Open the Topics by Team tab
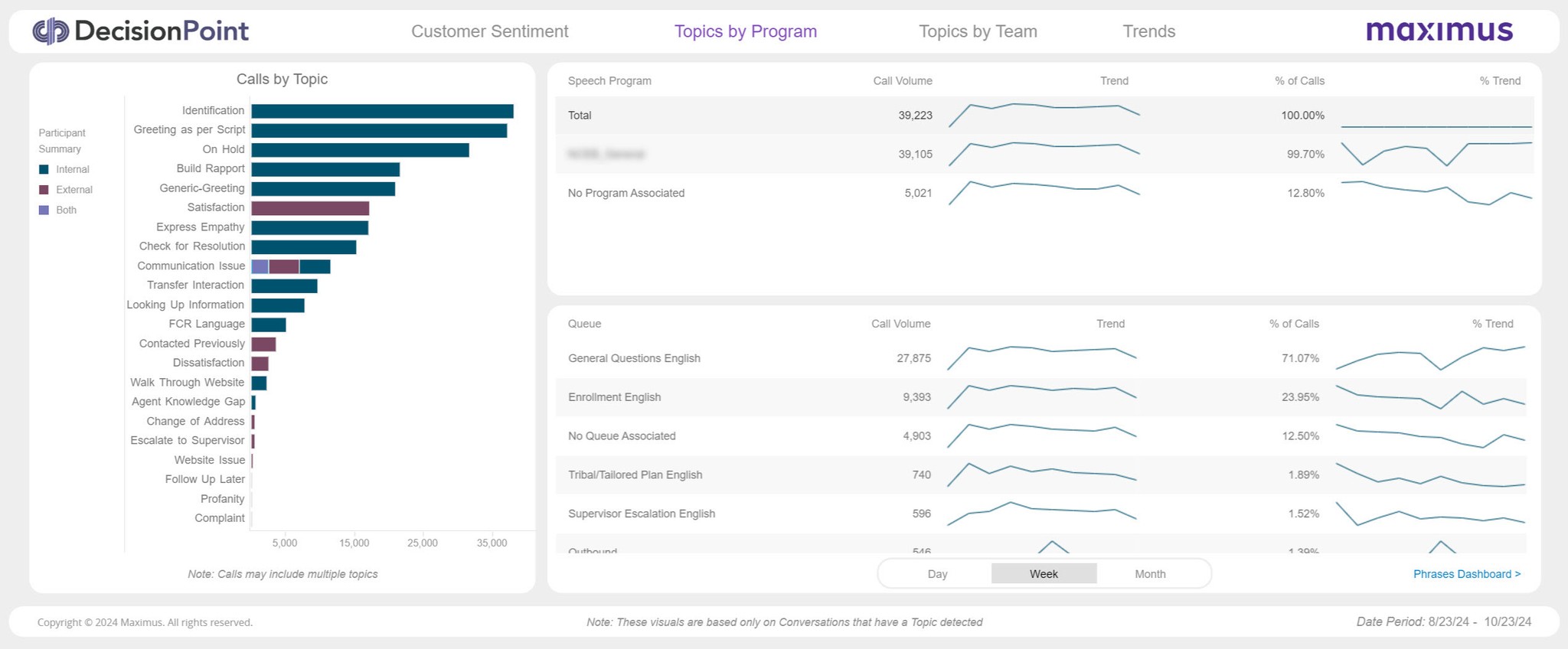This screenshot has height=649, width=1568. pyautogui.click(x=978, y=31)
